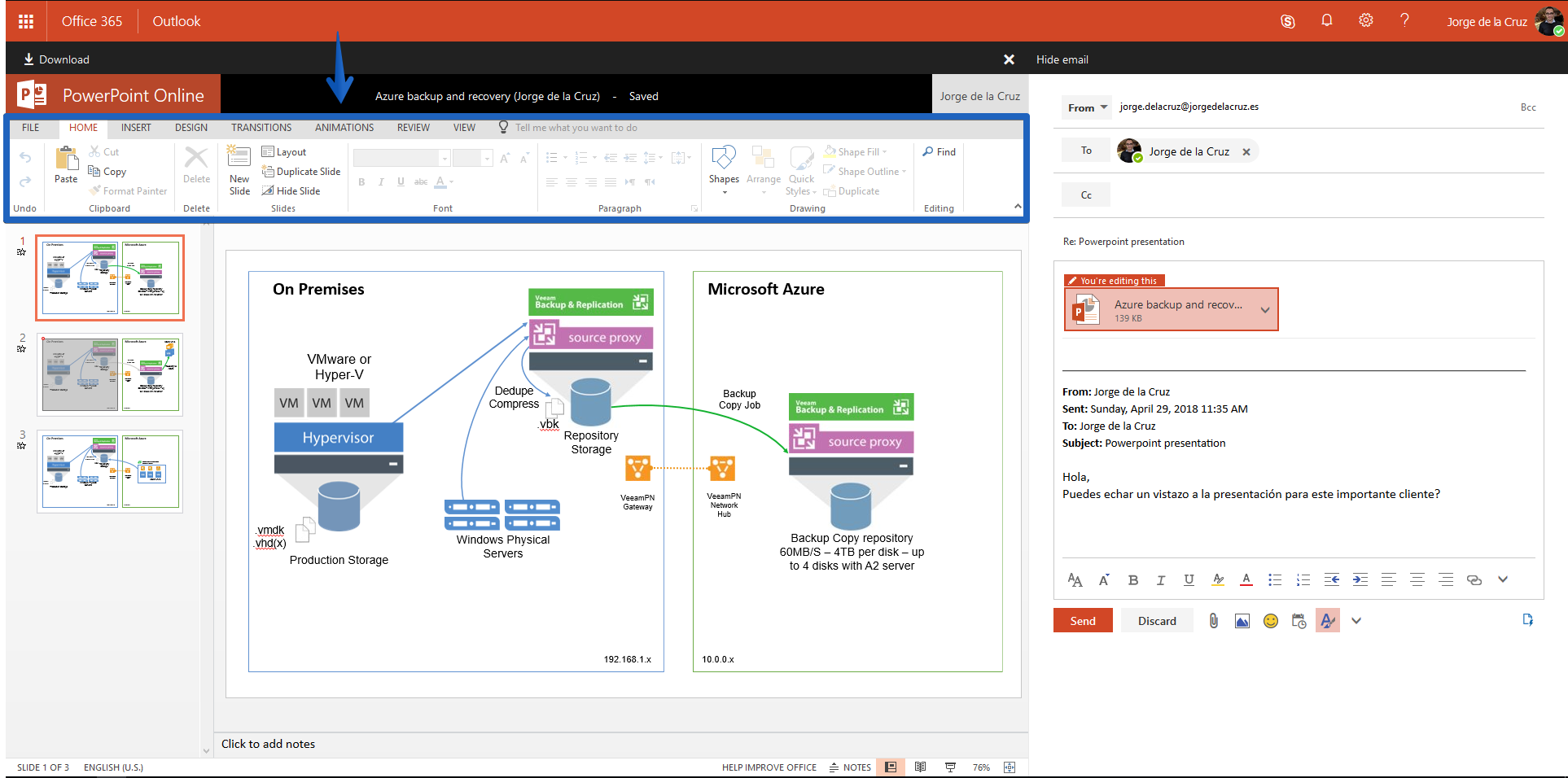
Task: Open the FILE tab
Action: pyautogui.click(x=31, y=128)
